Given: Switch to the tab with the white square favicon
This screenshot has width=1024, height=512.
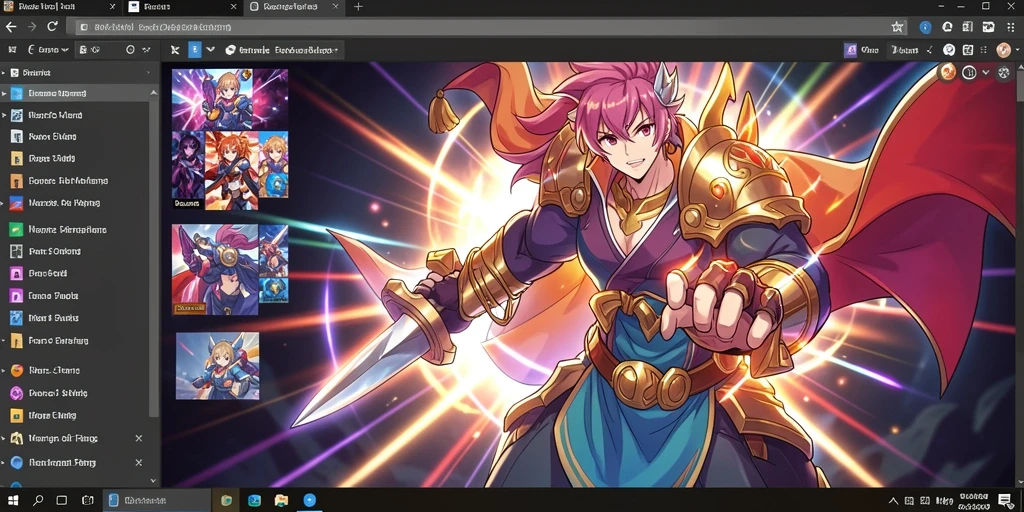Looking at the screenshot, I should [182, 7].
